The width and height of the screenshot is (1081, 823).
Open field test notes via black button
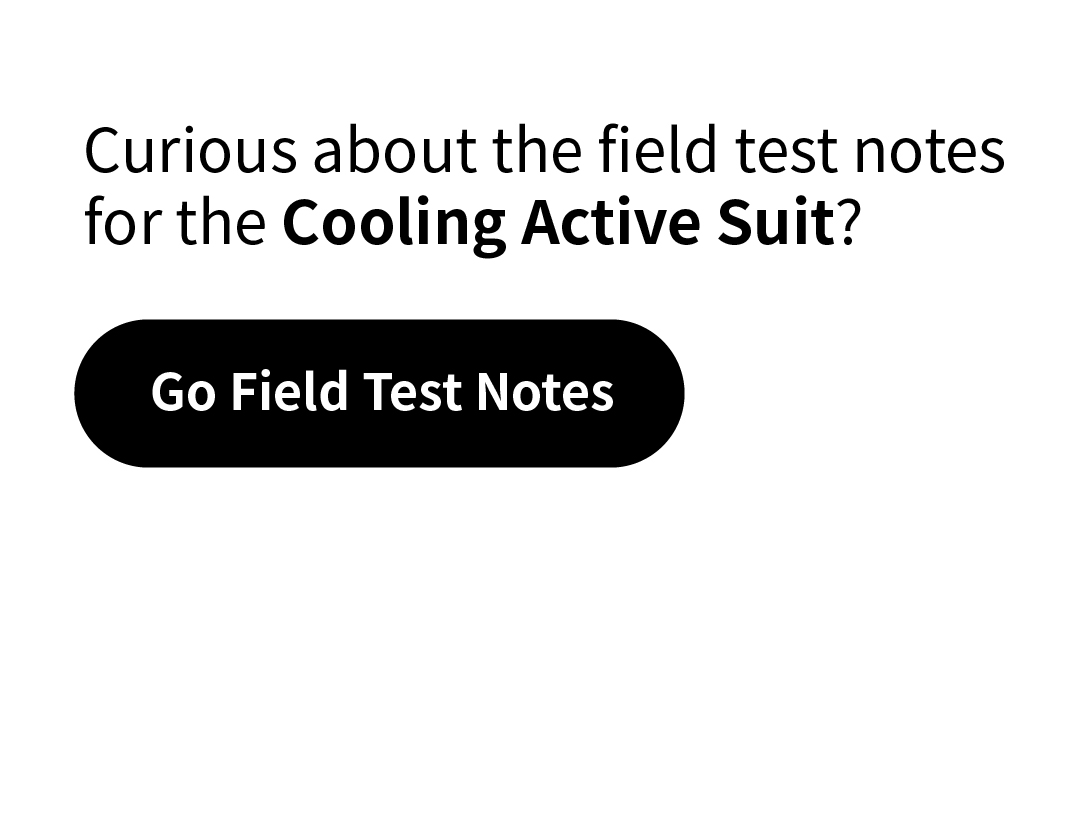[379, 393]
